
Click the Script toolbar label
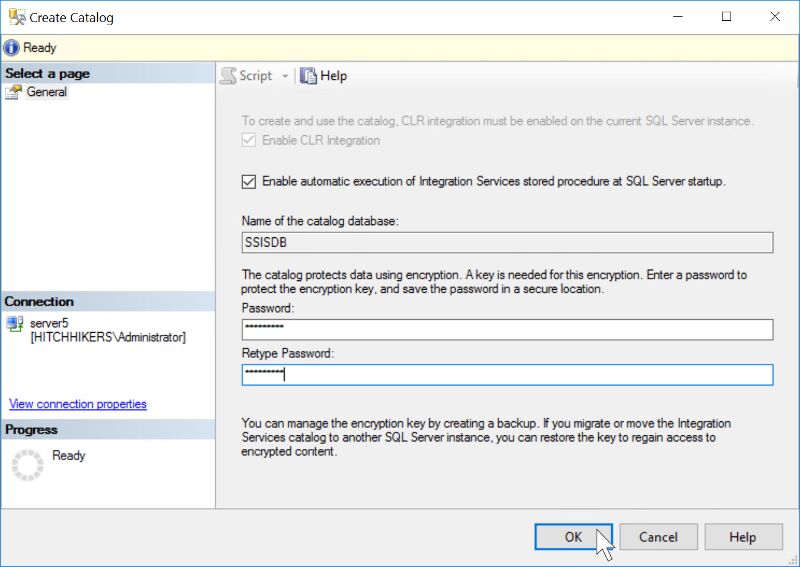coord(256,76)
